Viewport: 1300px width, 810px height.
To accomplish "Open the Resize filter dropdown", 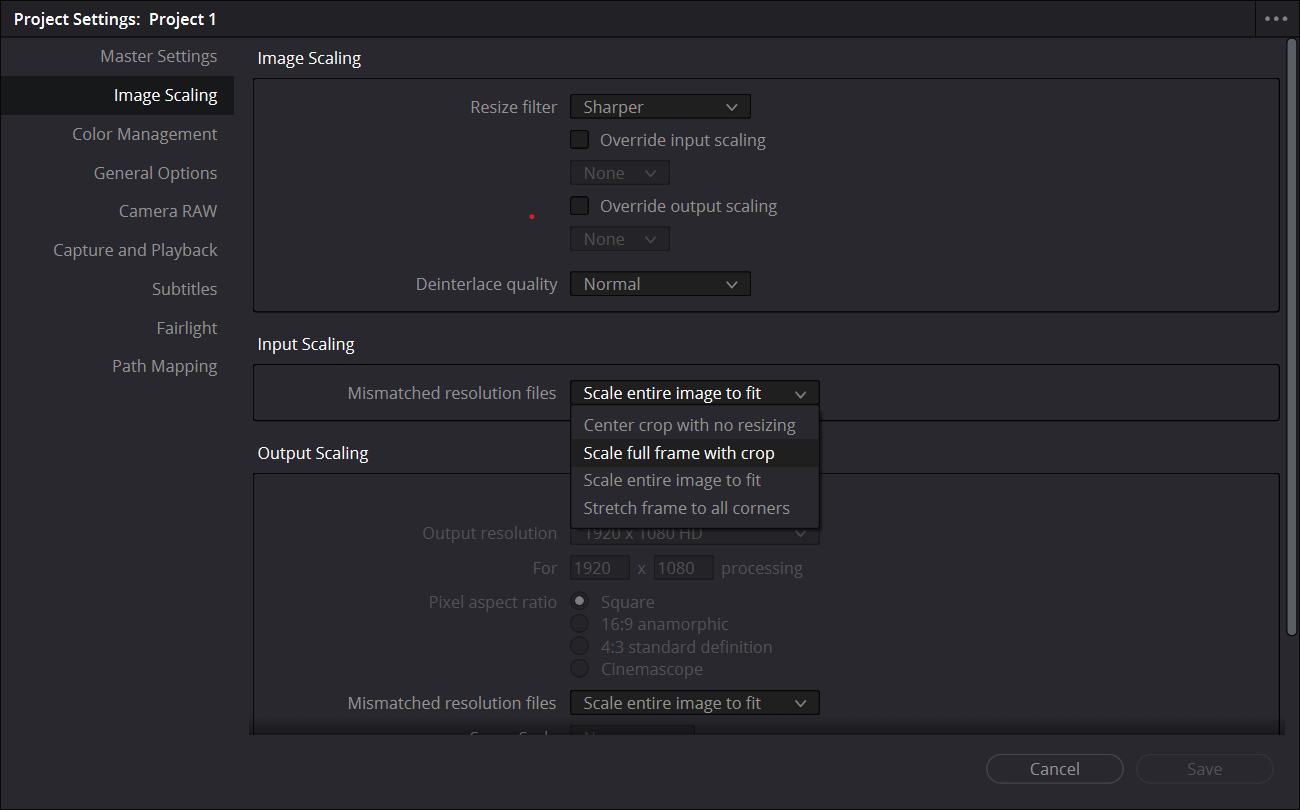I will click(x=660, y=107).
